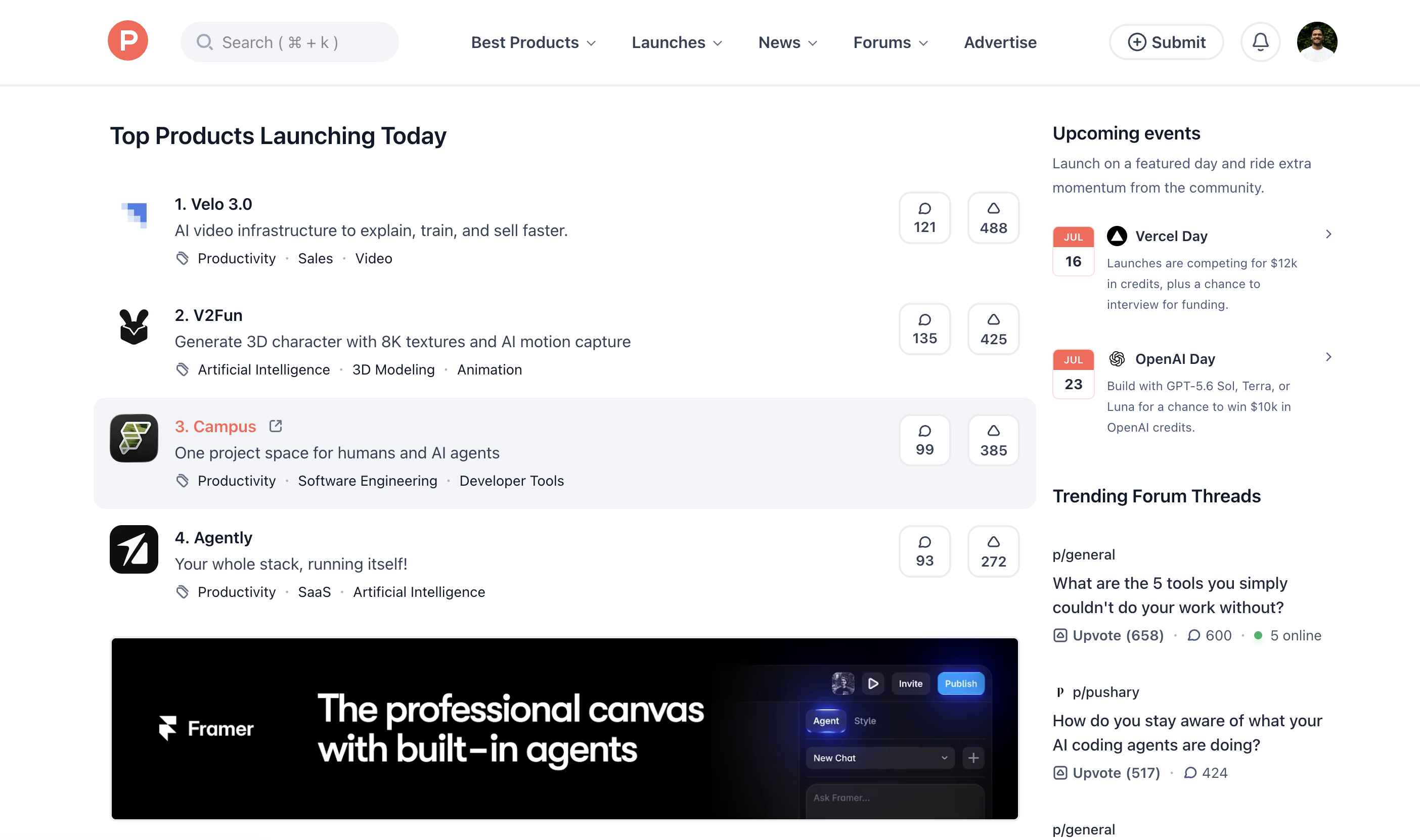Click the Campus product icon
1420x840 pixels.
coord(134,438)
